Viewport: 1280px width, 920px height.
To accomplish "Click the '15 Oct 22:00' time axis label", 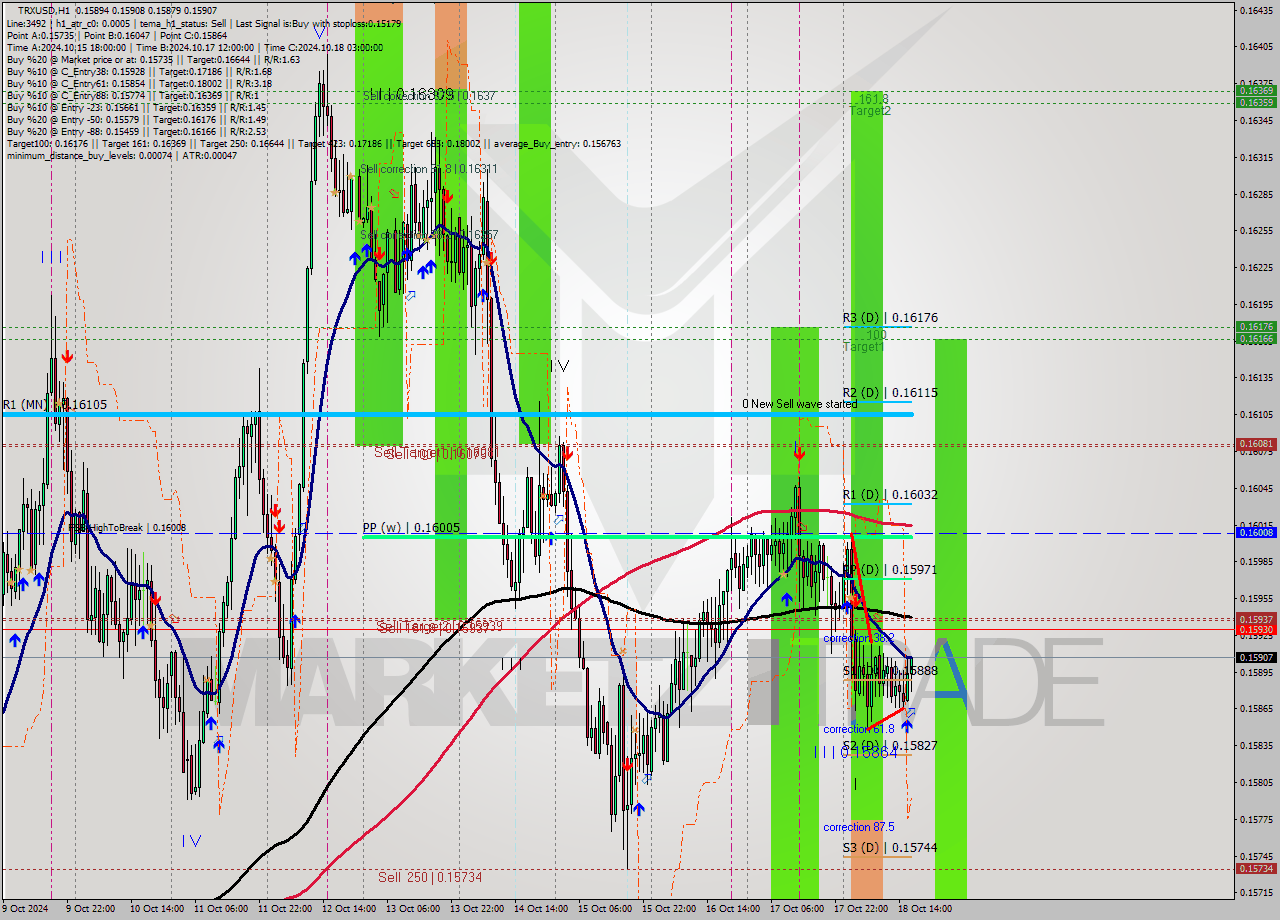I will pos(669,909).
